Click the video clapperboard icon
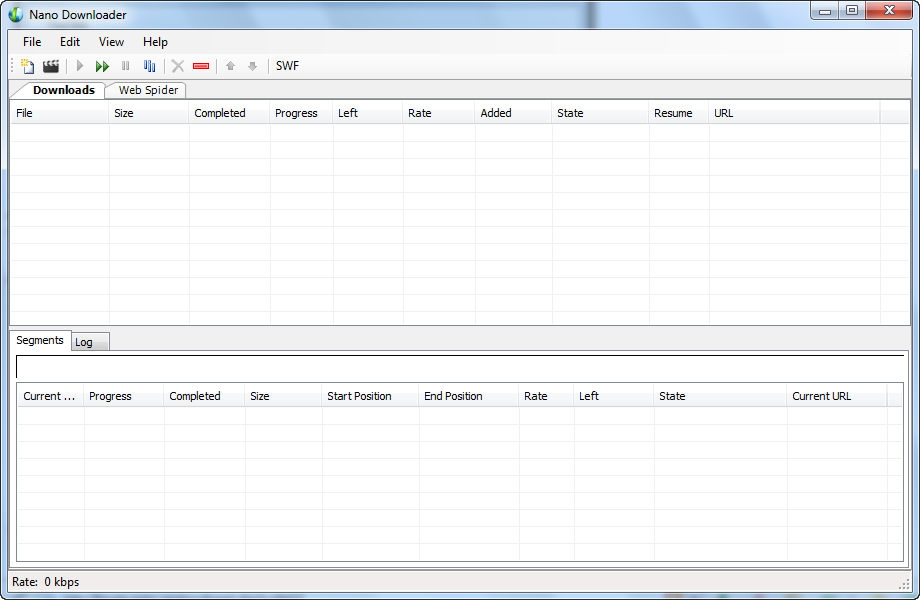This screenshot has width=920, height=600. click(x=51, y=66)
